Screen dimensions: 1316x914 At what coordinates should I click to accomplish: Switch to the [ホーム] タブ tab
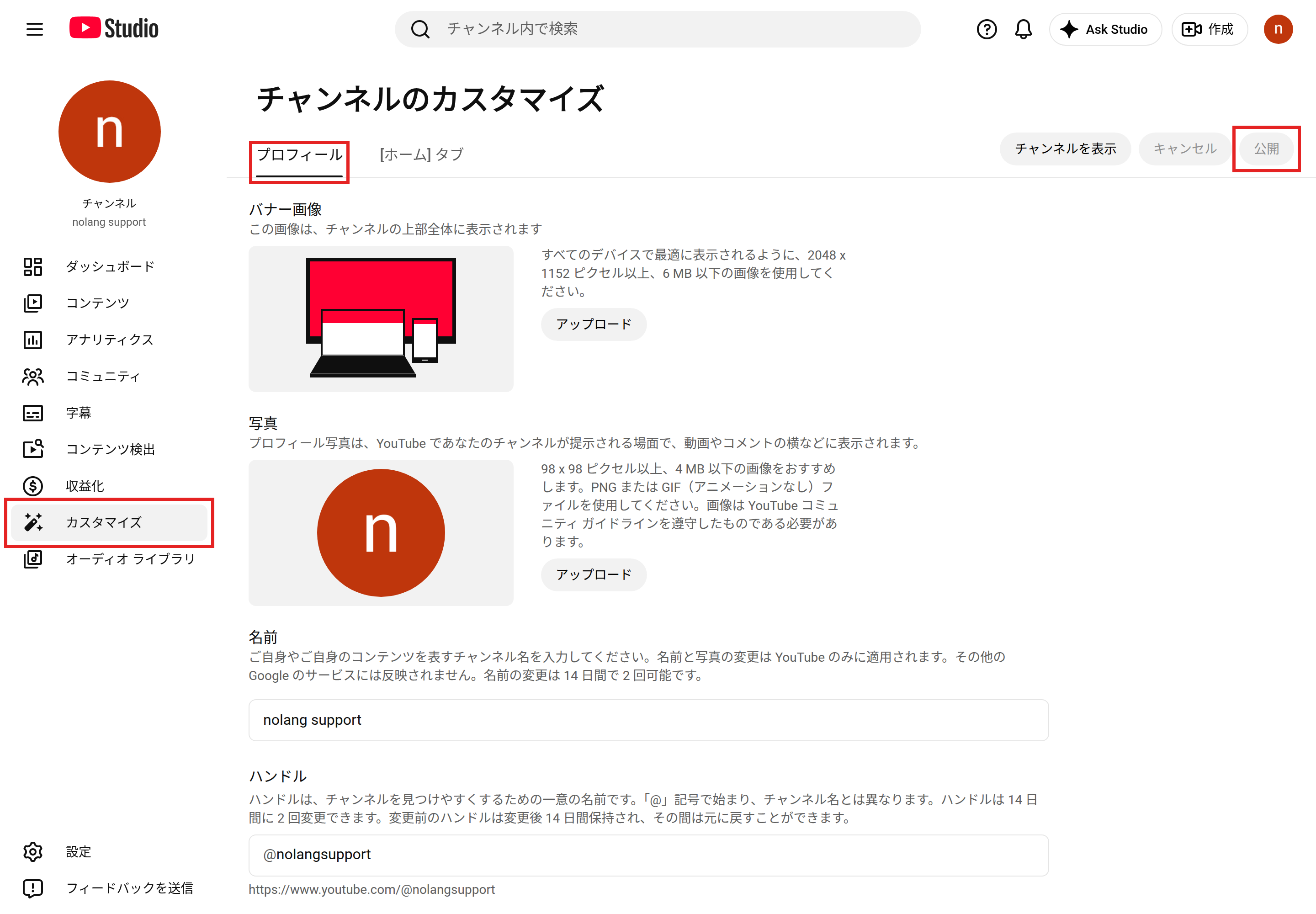click(x=421, y=154)
